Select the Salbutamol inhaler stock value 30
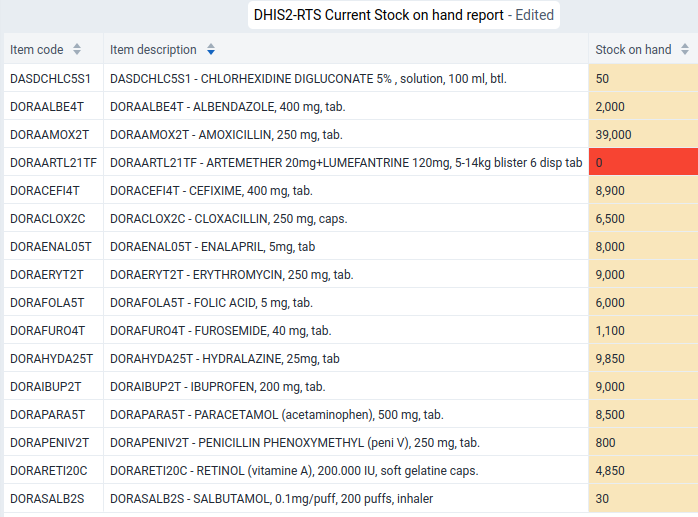The height and width of the screenshot is (517, 698). tap(643, 499)
